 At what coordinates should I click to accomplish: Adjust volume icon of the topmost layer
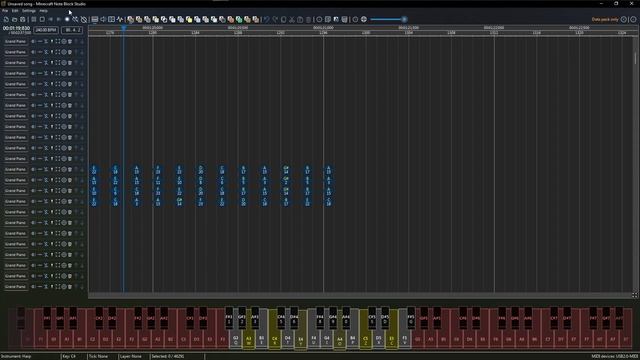[33, 41]
